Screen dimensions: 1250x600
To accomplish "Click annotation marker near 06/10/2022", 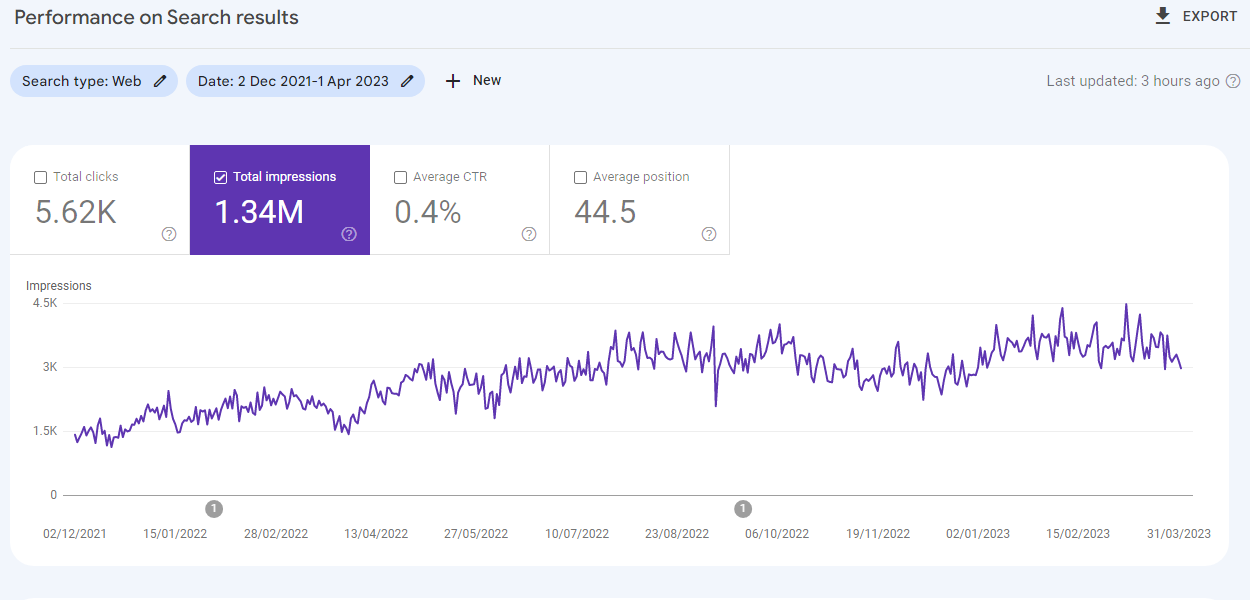I will pos(743,509).
